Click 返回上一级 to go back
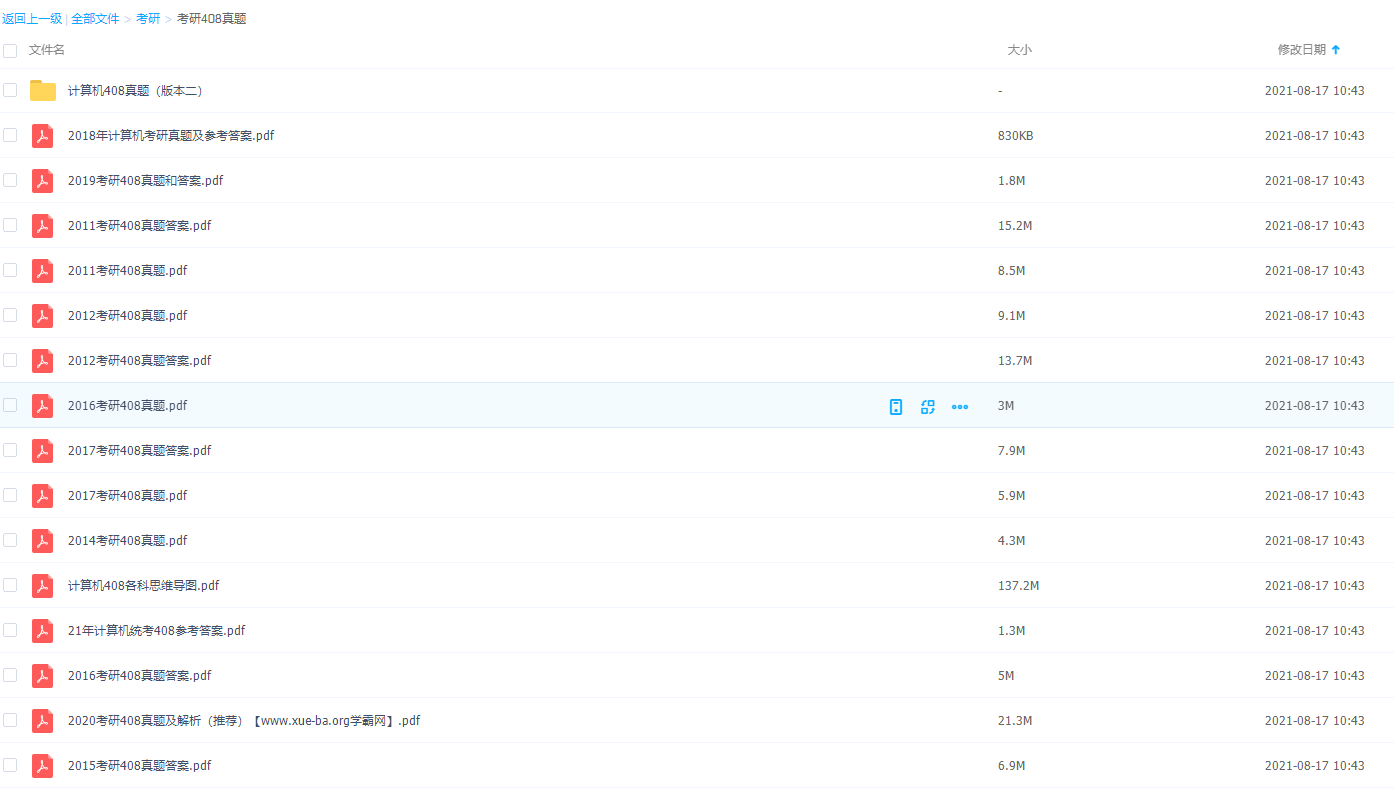Viewport: 1394px width, 788px height. (x=32, y=19)
